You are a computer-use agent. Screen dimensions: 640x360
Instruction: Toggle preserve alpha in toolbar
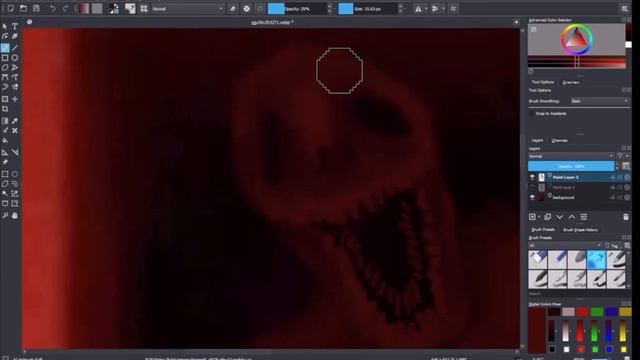coord(247,9)
